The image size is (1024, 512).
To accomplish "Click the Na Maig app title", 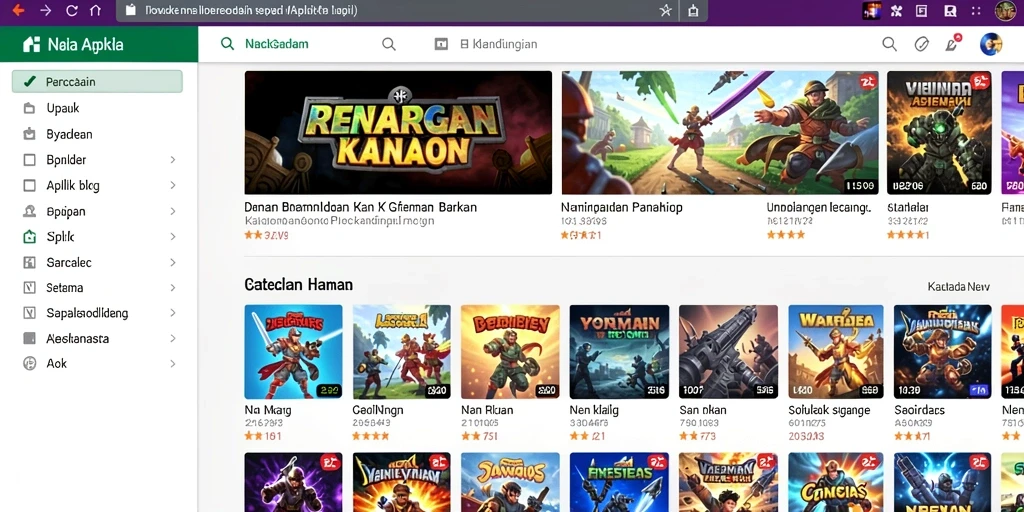I will click(x=268, y=410).
